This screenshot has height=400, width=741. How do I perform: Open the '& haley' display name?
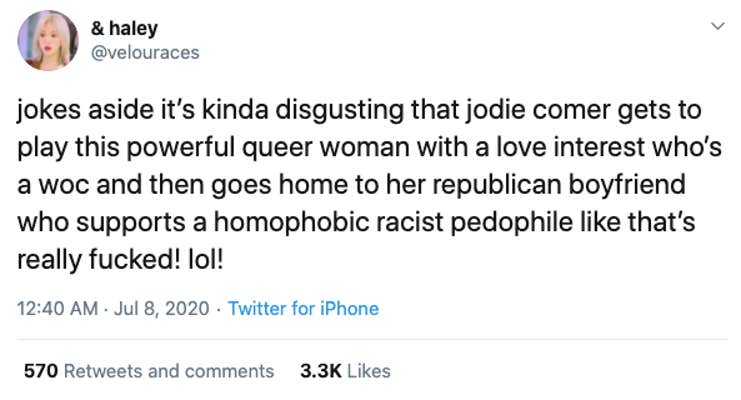tap(124, 28)
